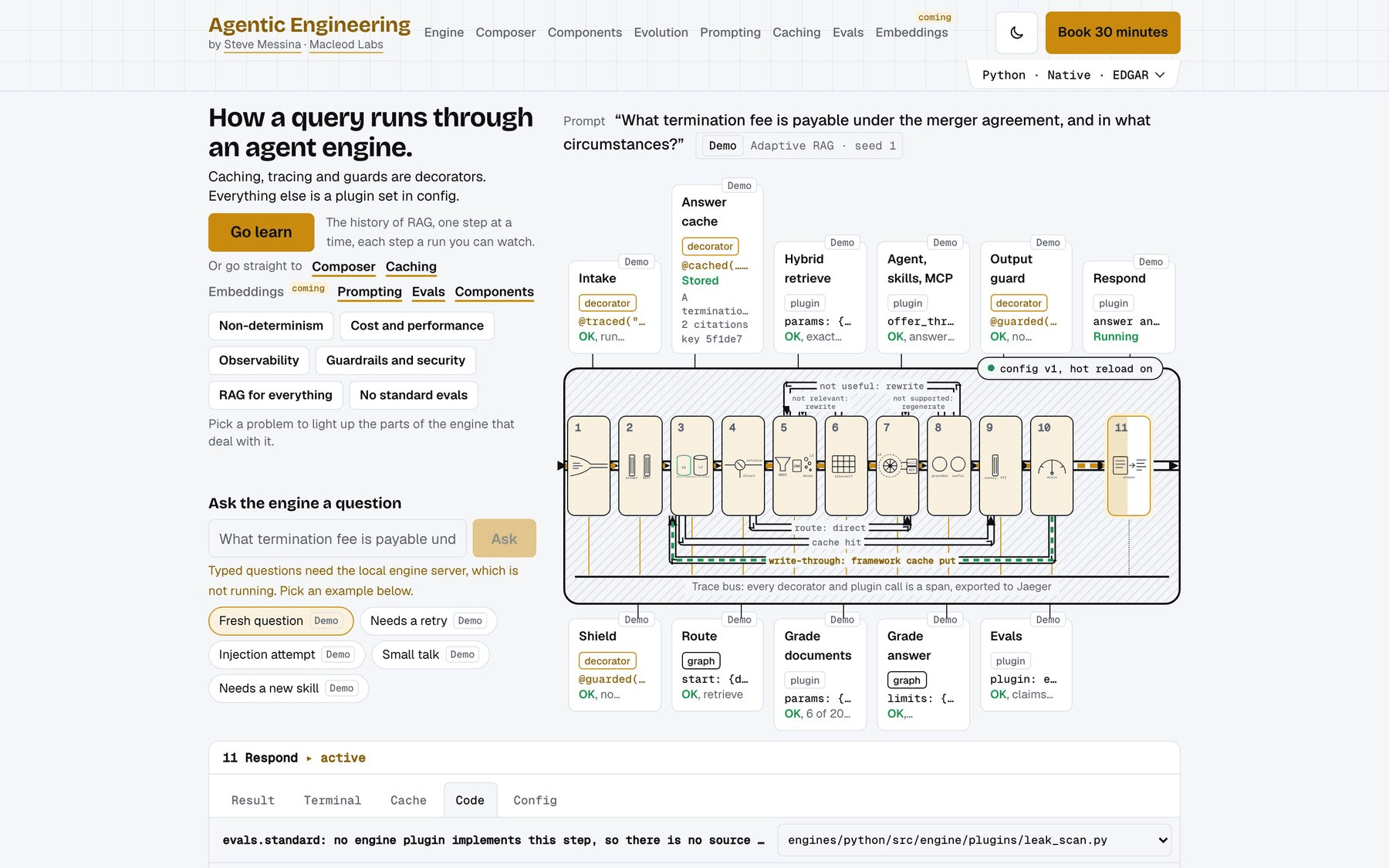Toggle dark mode with the moon icon
This screenshot has height=868, width=1389.
coord(1016,32)
